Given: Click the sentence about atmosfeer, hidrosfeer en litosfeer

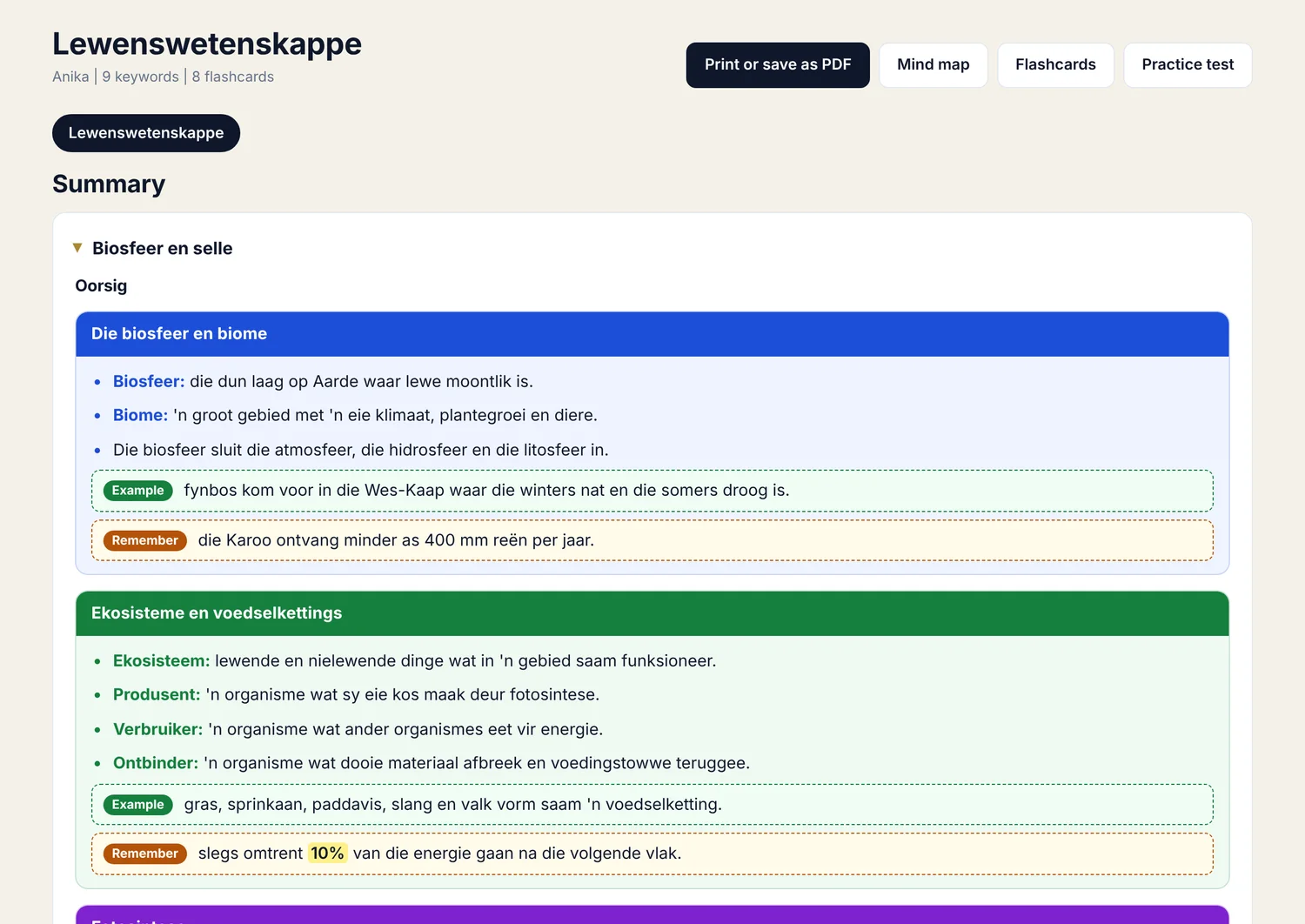Looking at the screenshot, I should (361, 451).
